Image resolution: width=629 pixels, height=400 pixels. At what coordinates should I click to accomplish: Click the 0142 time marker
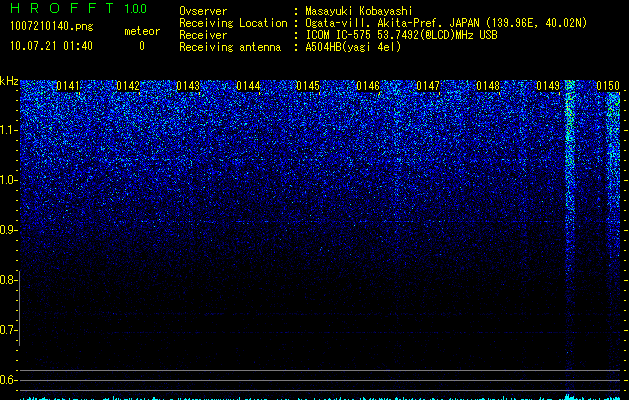128,86
